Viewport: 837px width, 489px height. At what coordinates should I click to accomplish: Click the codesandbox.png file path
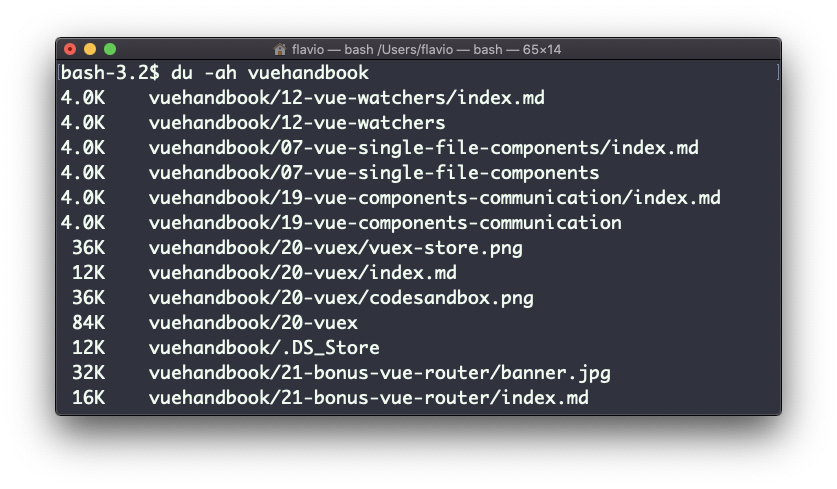[x=341, y=298]
